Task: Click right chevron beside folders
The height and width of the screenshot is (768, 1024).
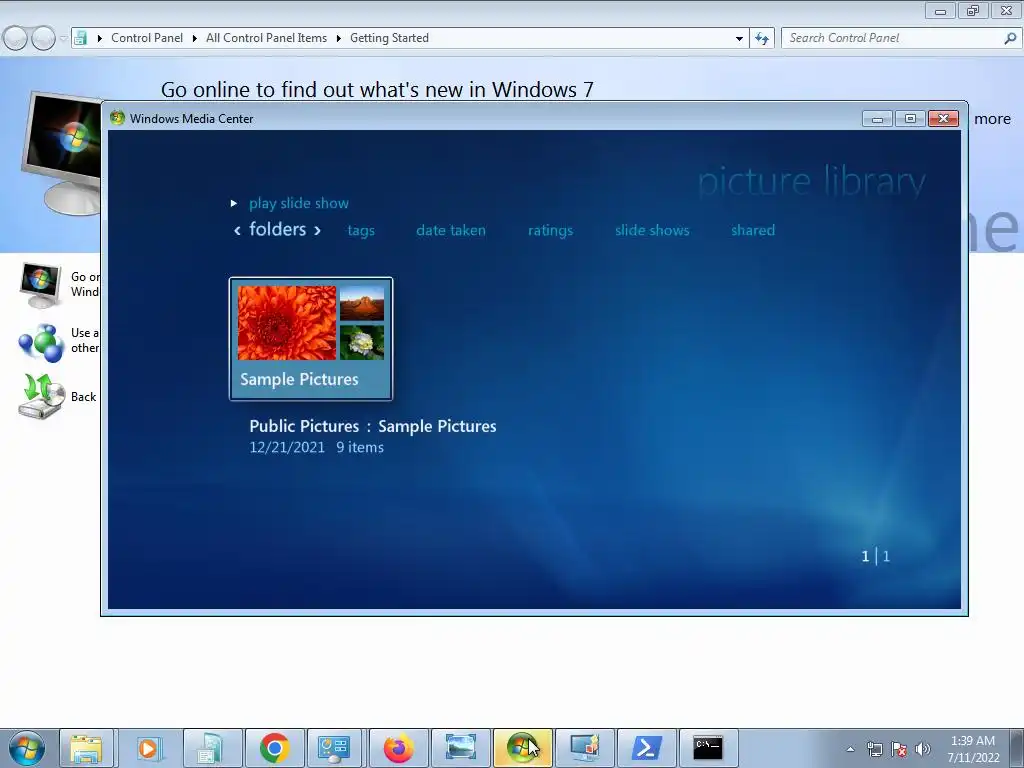Action: 317,230
